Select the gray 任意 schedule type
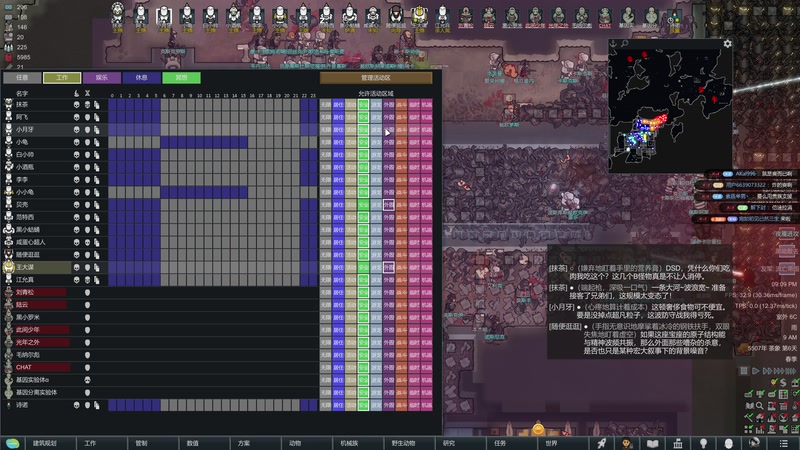 pos(22,78)
